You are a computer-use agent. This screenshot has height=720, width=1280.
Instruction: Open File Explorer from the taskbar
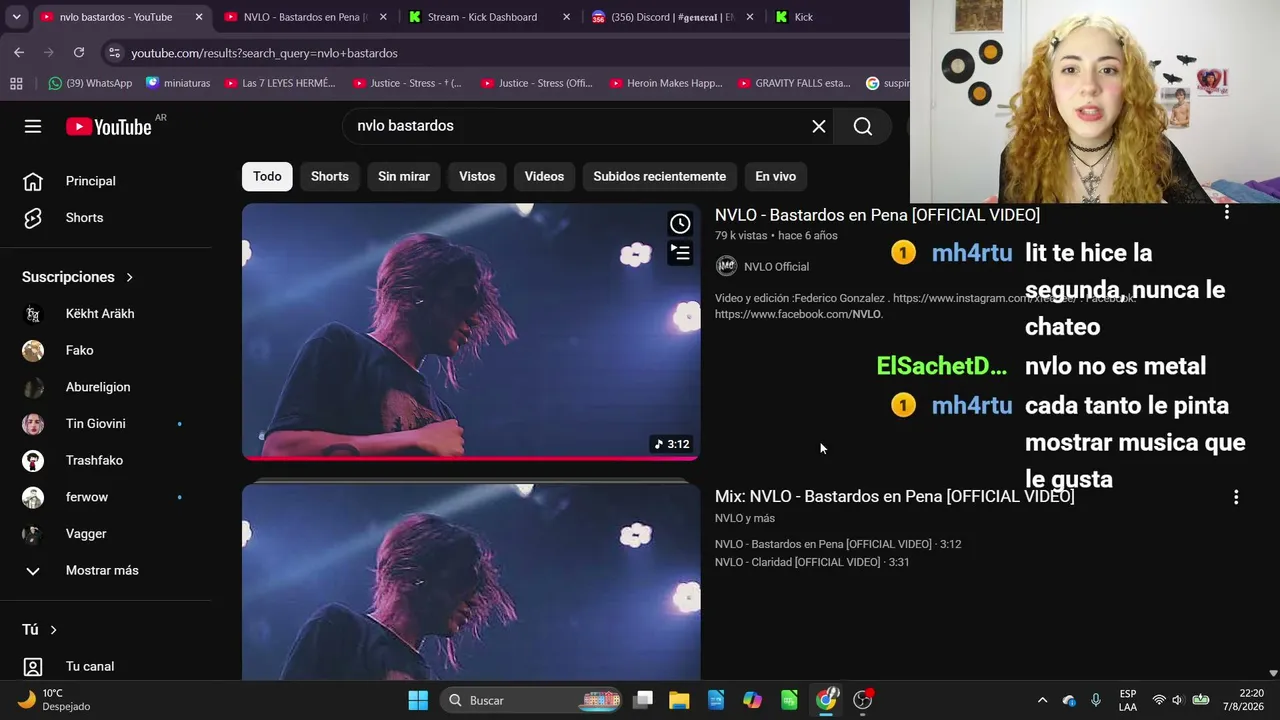point(679,700)
